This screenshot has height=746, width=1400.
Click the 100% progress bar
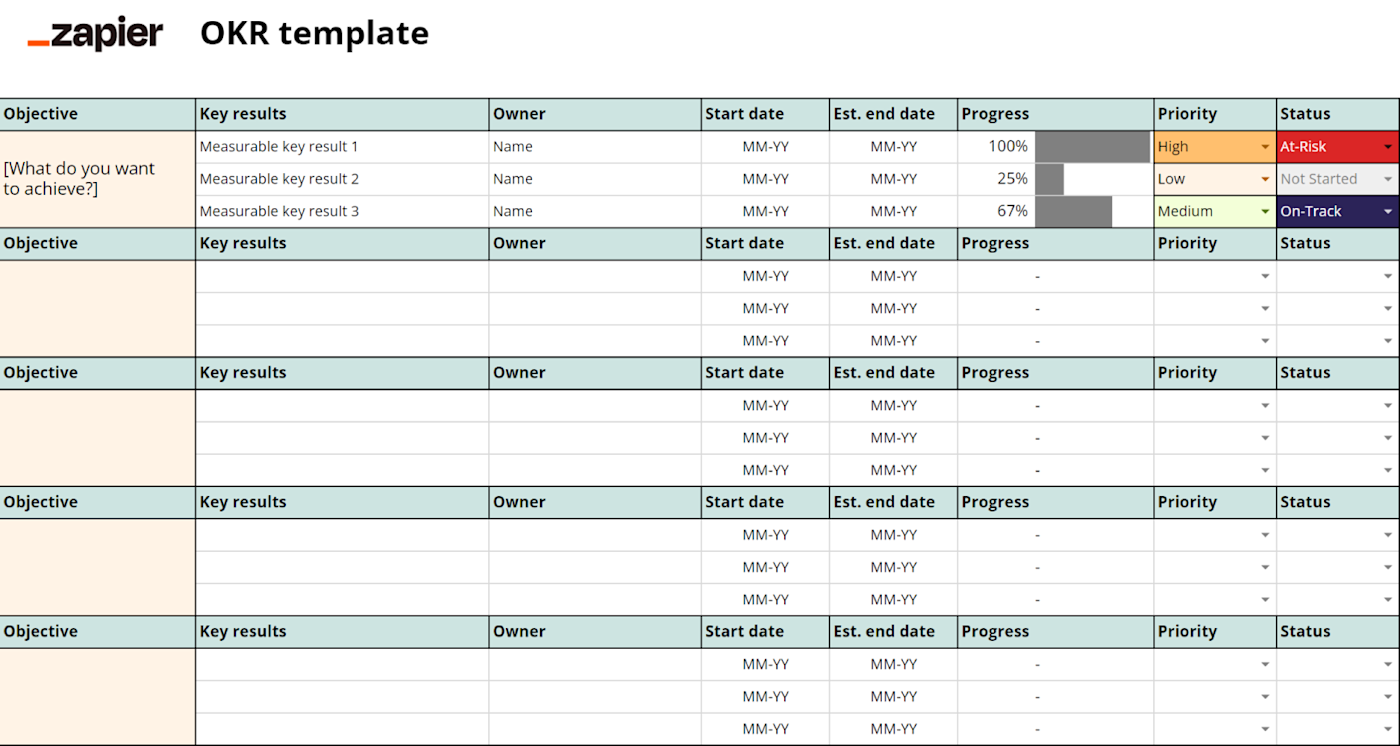tap(1092, 147)
